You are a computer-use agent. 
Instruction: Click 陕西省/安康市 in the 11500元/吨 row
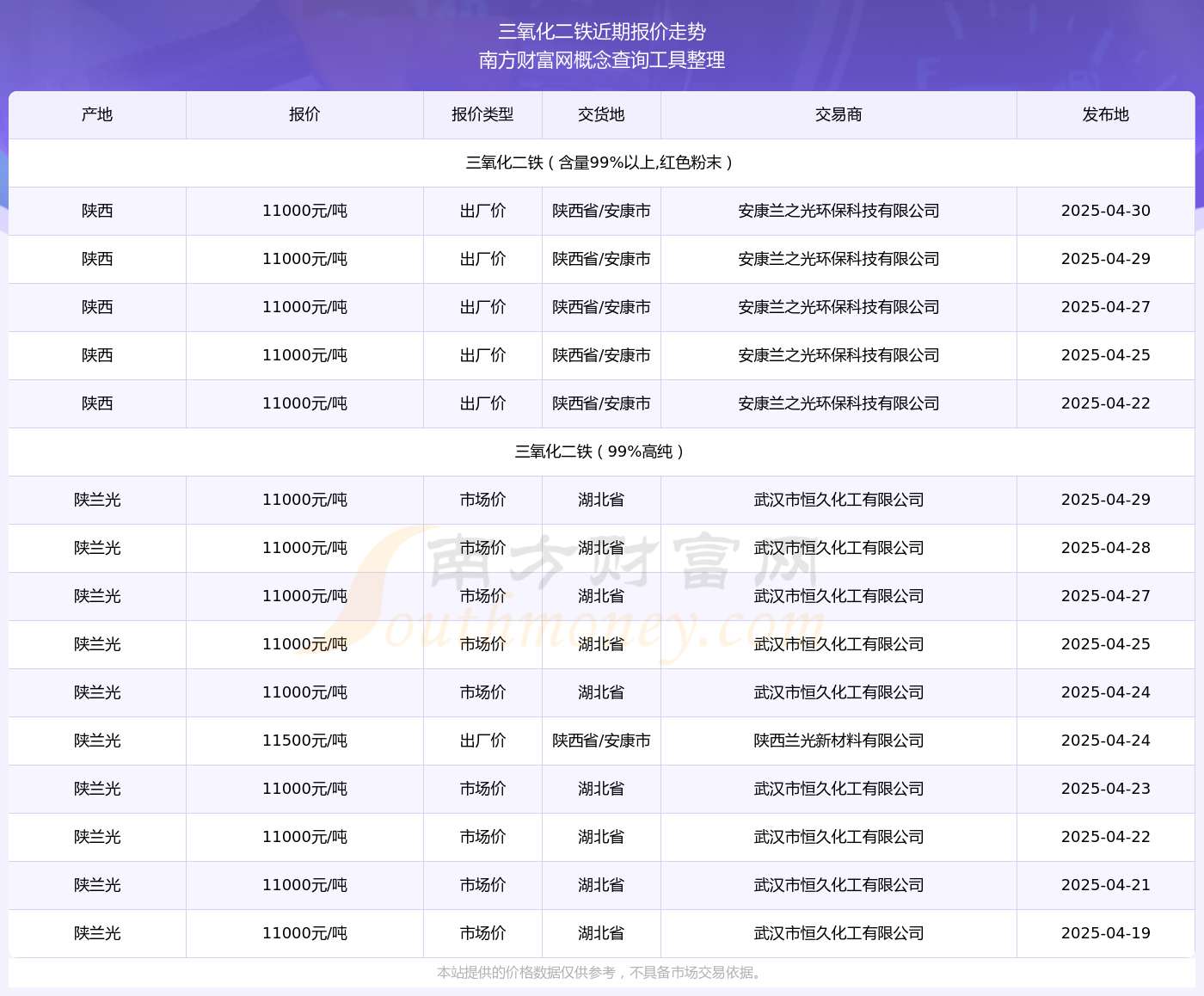(x=601, y=741)
